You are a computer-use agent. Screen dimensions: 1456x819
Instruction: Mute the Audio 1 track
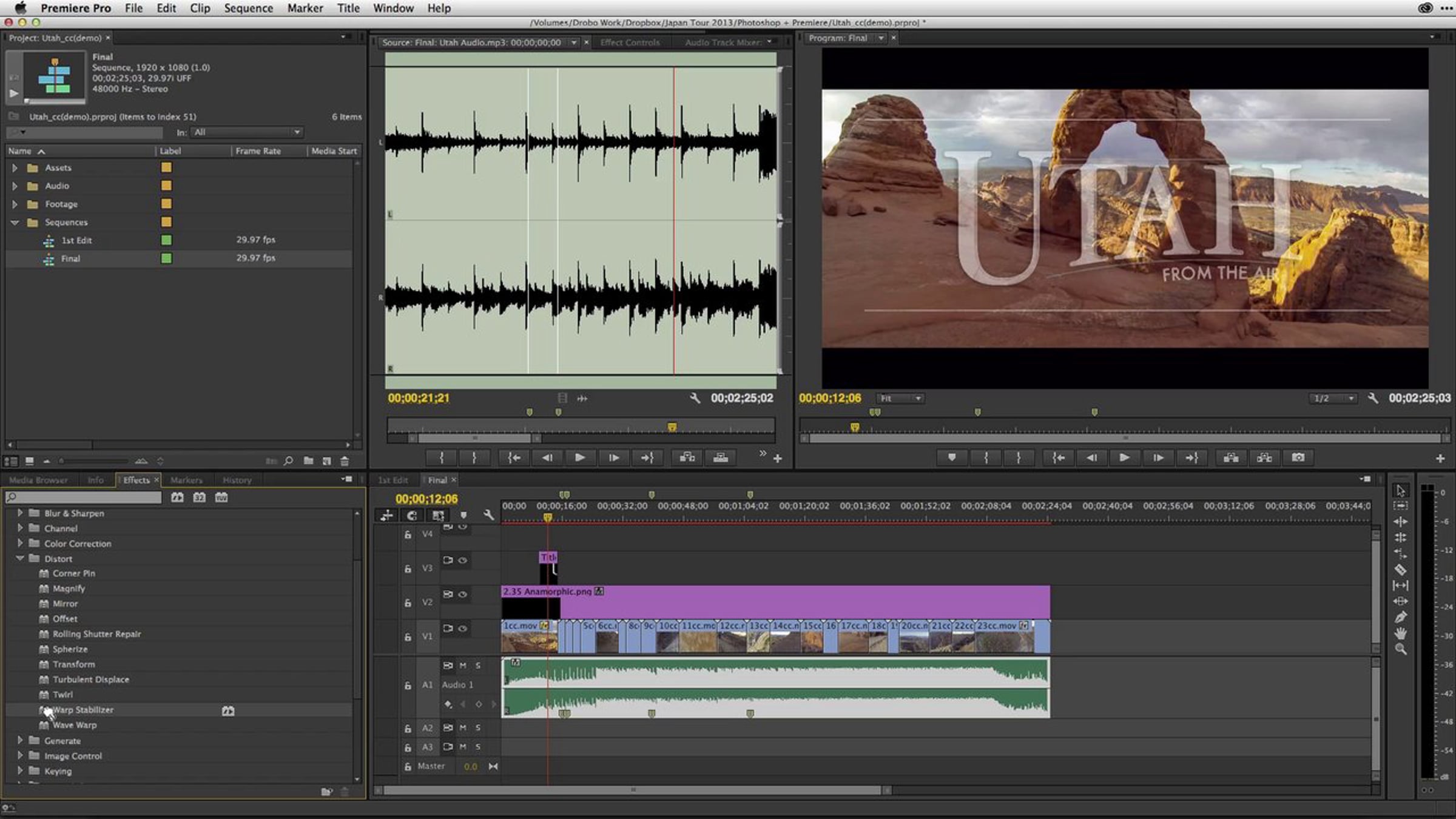coord(463,666)
